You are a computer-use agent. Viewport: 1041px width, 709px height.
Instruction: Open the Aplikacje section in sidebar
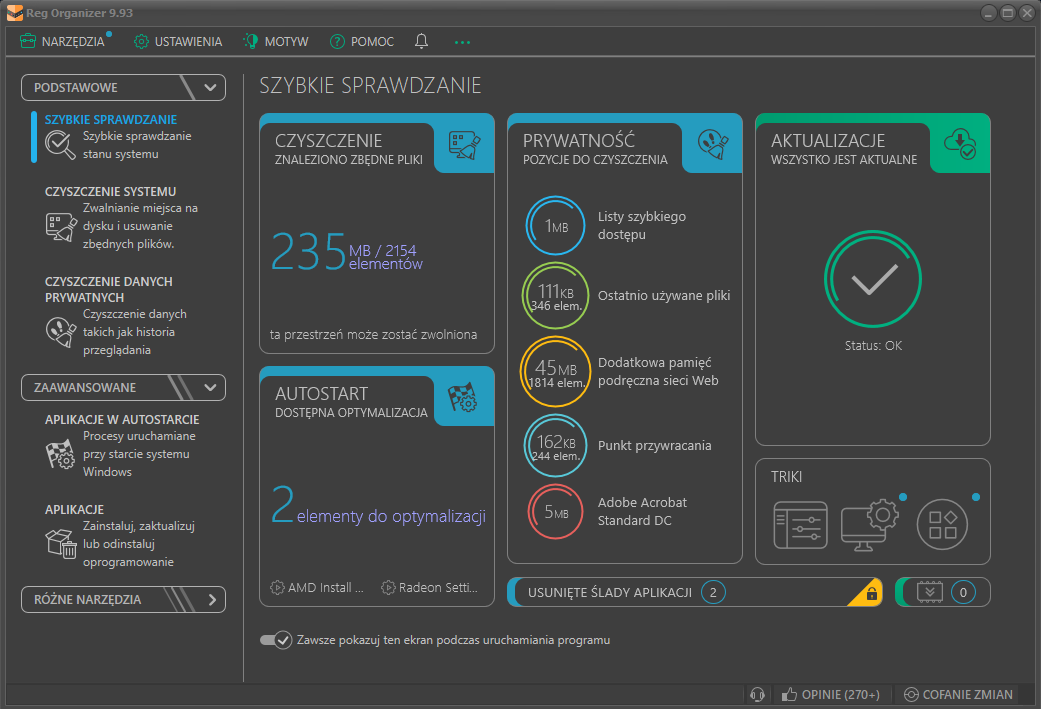(74, 509)
